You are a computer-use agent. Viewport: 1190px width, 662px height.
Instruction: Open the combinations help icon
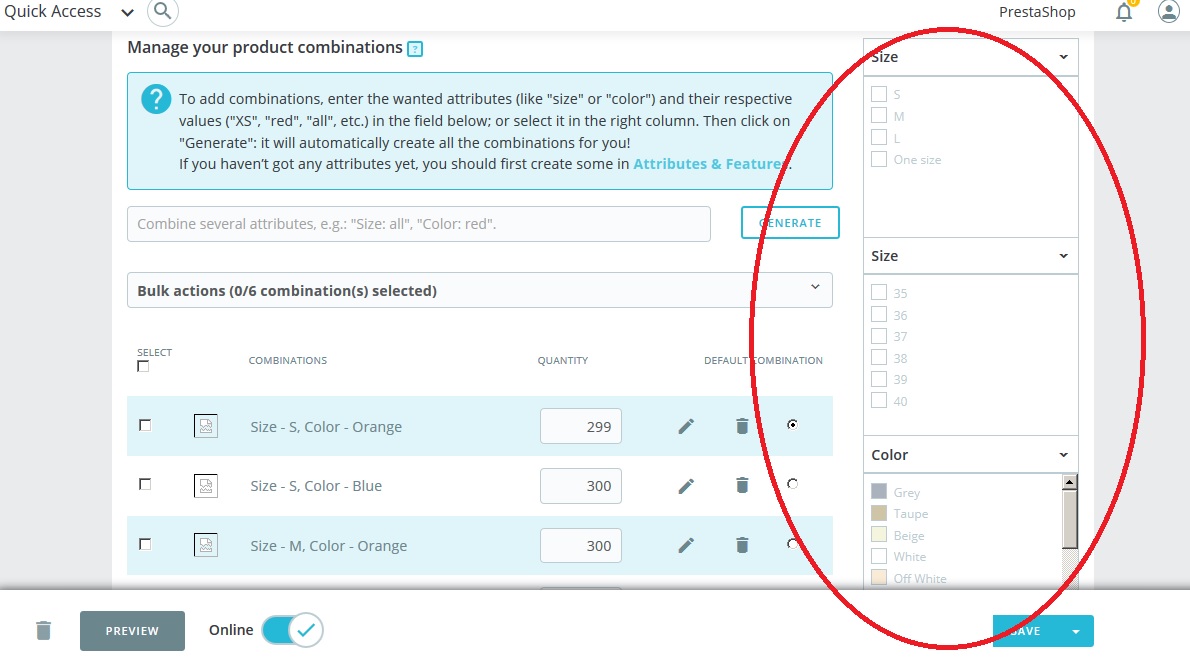[x=415, y=49]
